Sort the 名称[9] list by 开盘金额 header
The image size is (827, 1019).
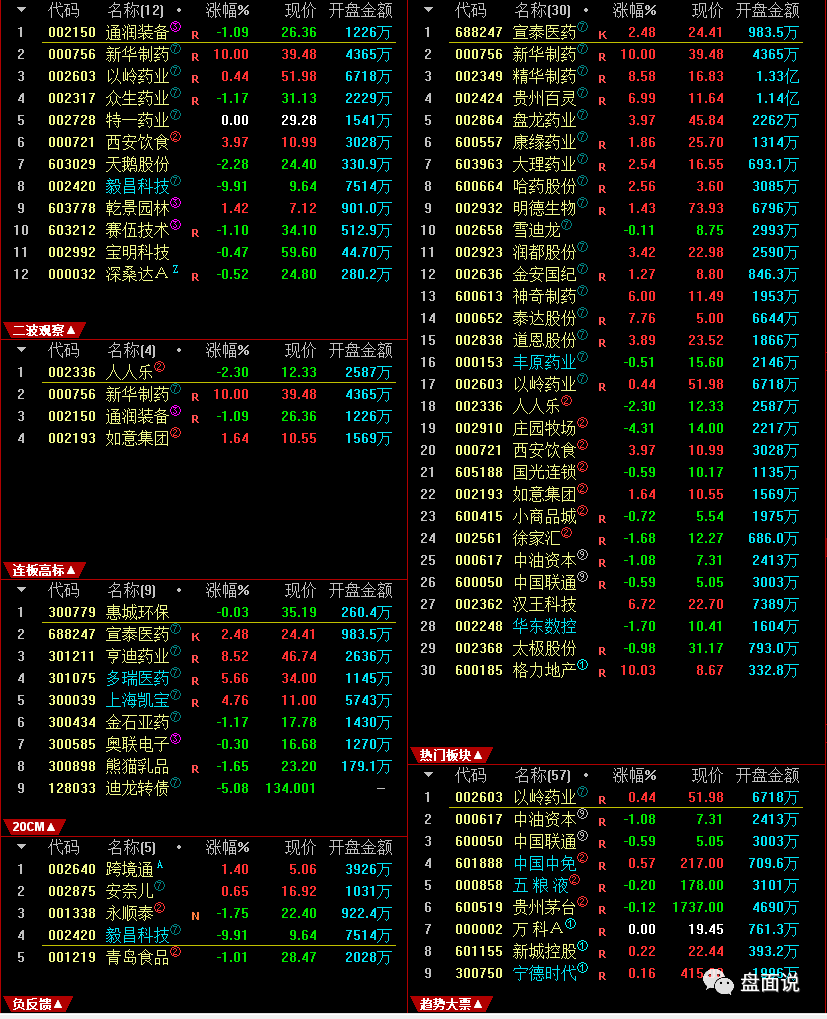361,590
